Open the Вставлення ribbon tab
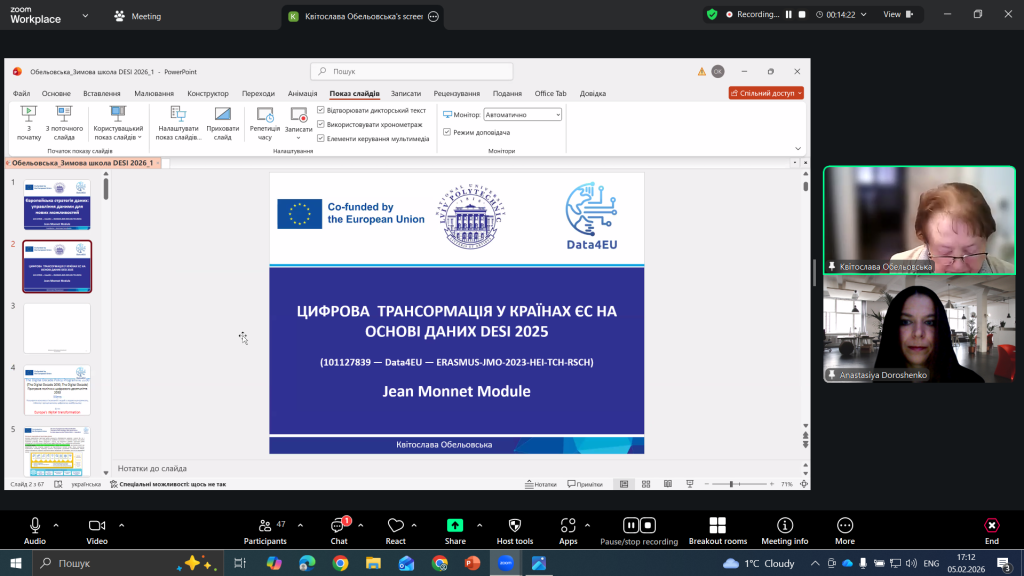This screenshot has height=576, width=1024. 102,93
